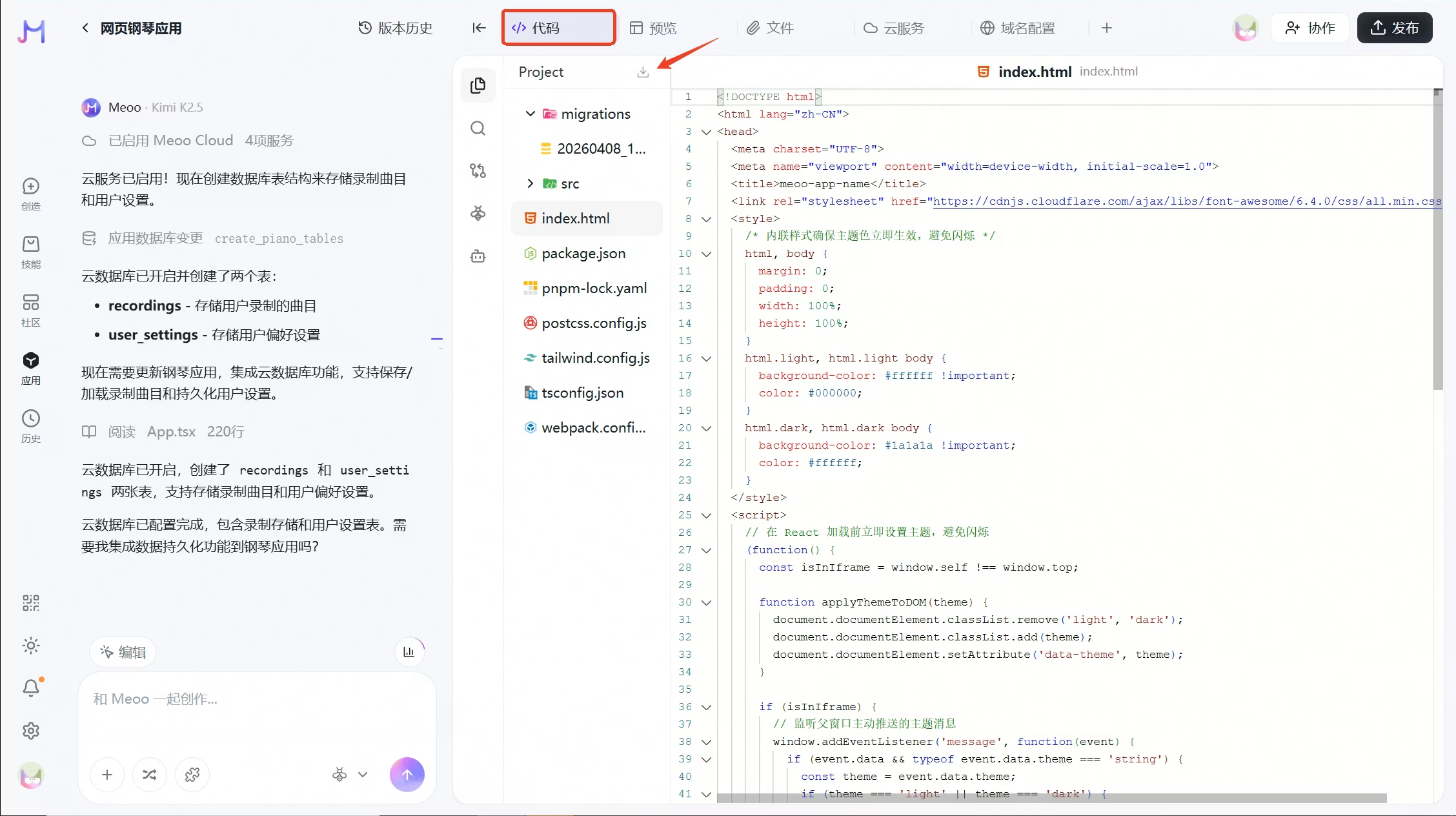Open postcss.config.js in the file tree

(587, 323)
